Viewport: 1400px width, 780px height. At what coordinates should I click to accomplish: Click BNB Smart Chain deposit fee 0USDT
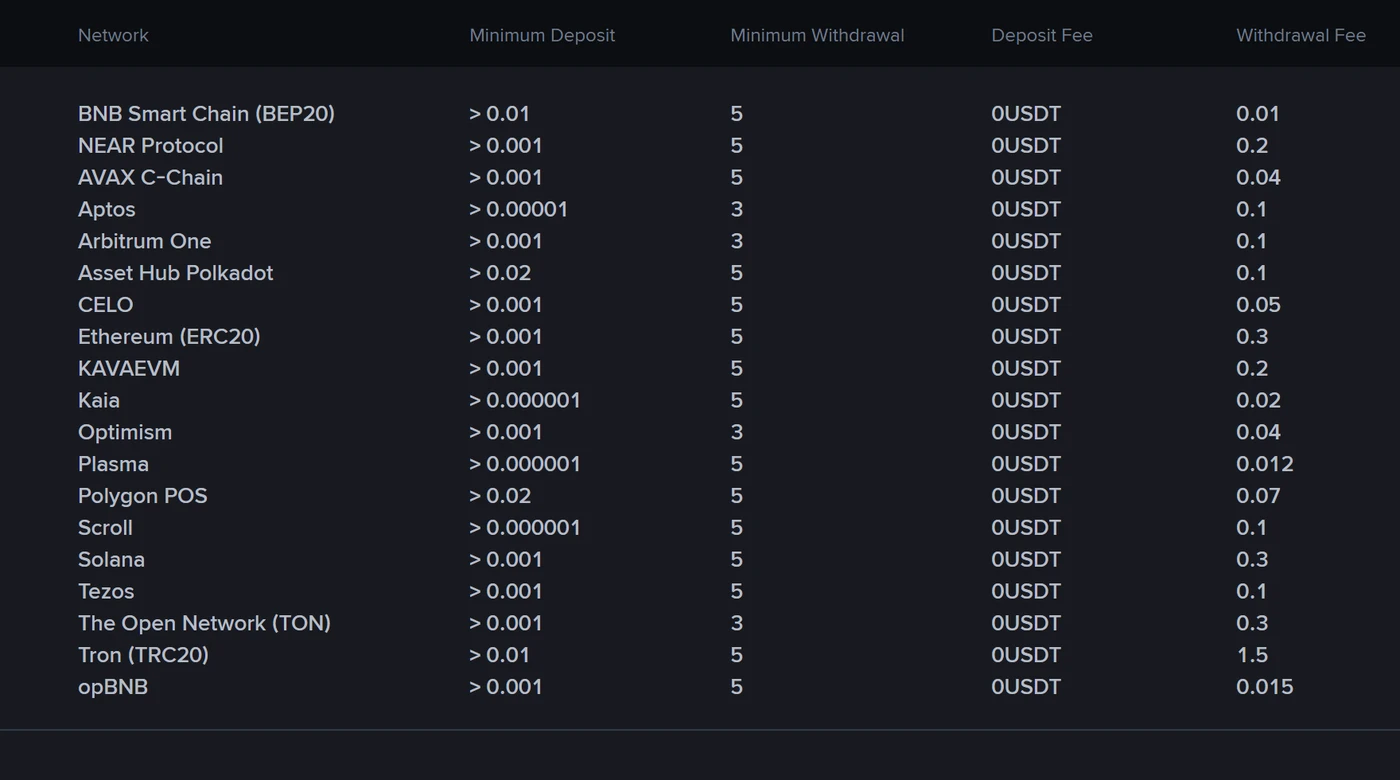click(1026, 114)
